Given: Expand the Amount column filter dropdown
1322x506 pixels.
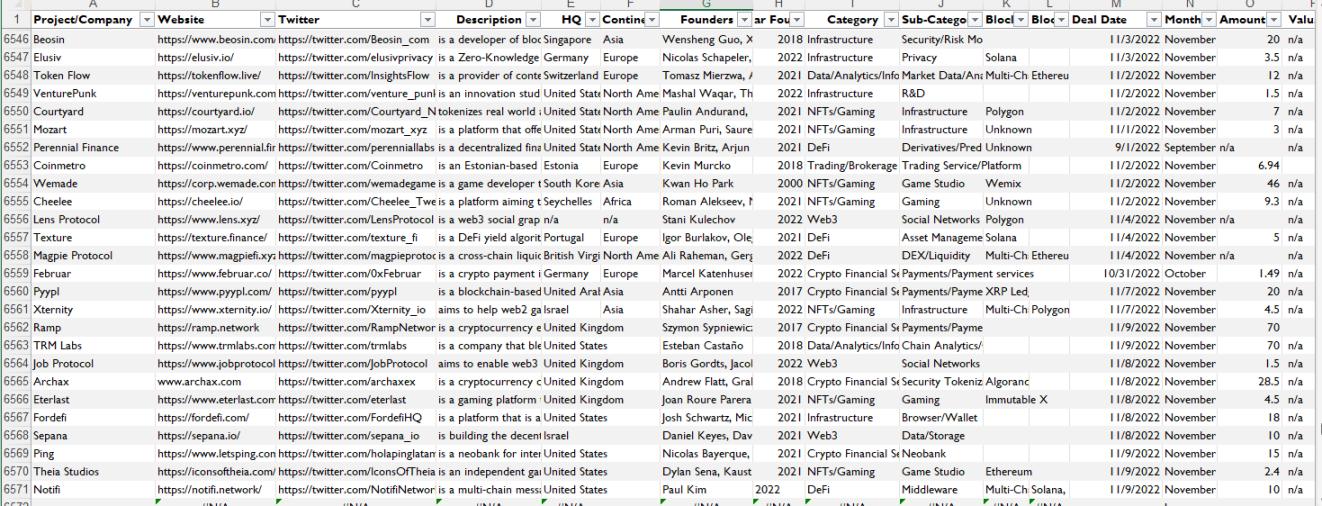Looking at the screenshot, I should pos(1275,20).
